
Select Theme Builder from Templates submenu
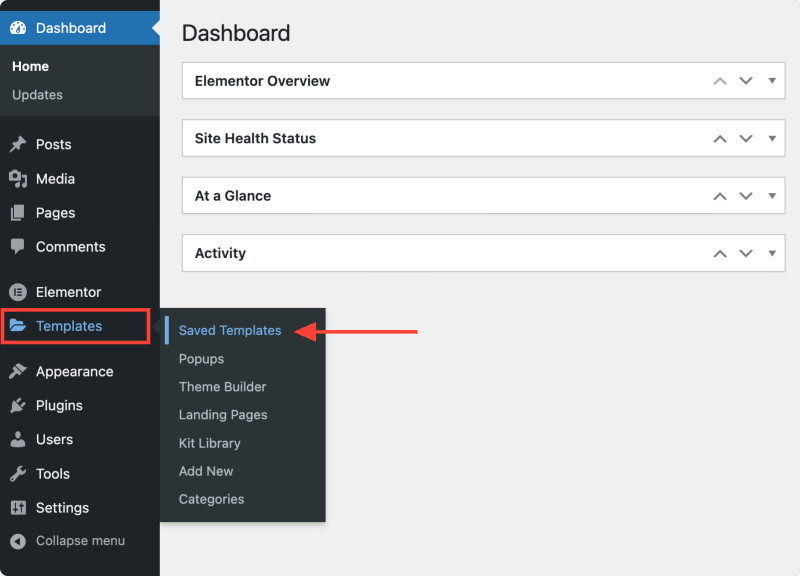coord(222,387)
